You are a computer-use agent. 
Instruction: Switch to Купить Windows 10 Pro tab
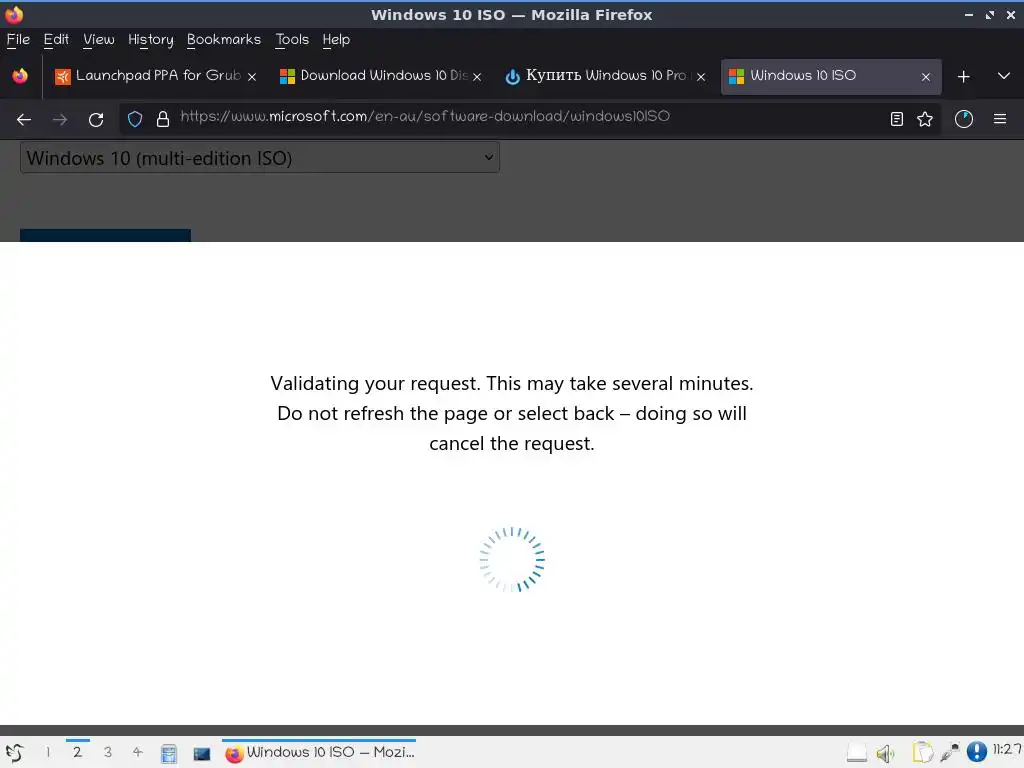tap(605, 76)
